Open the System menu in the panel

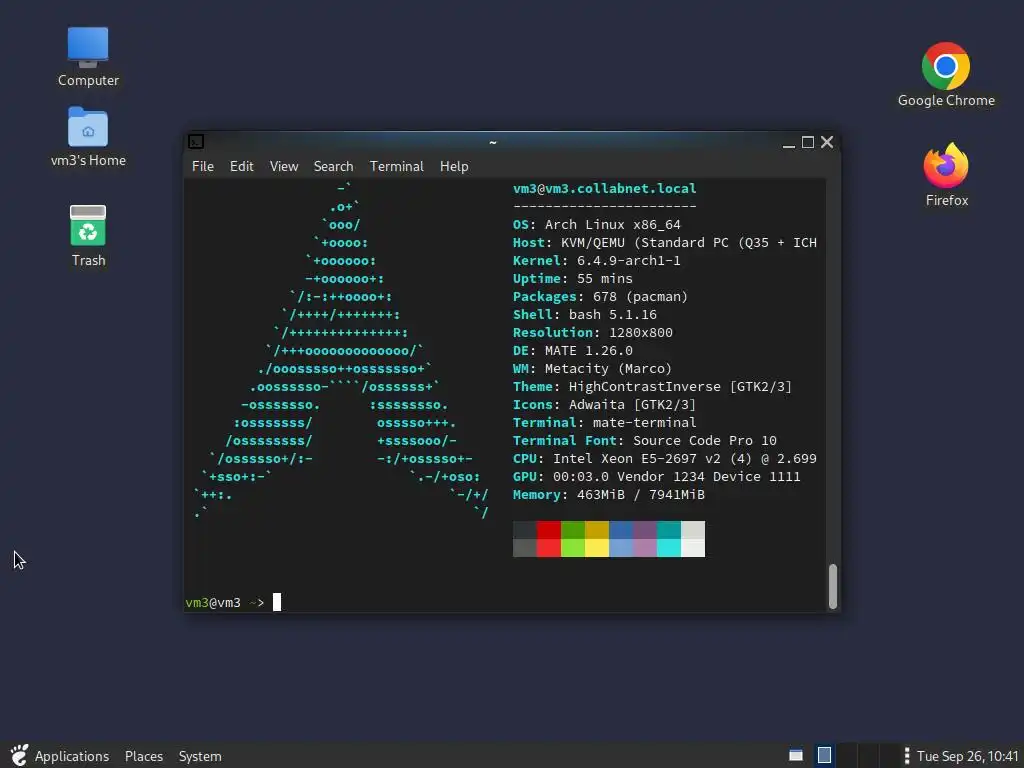pos(200,756)
